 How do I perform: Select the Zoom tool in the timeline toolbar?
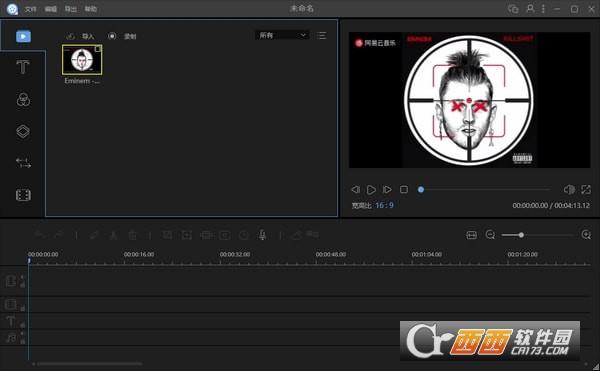187,235
